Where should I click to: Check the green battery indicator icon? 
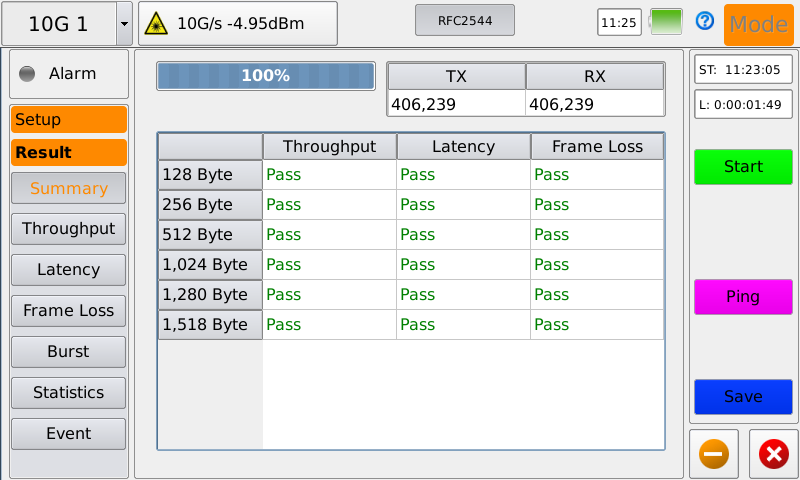tap(666, 21)
